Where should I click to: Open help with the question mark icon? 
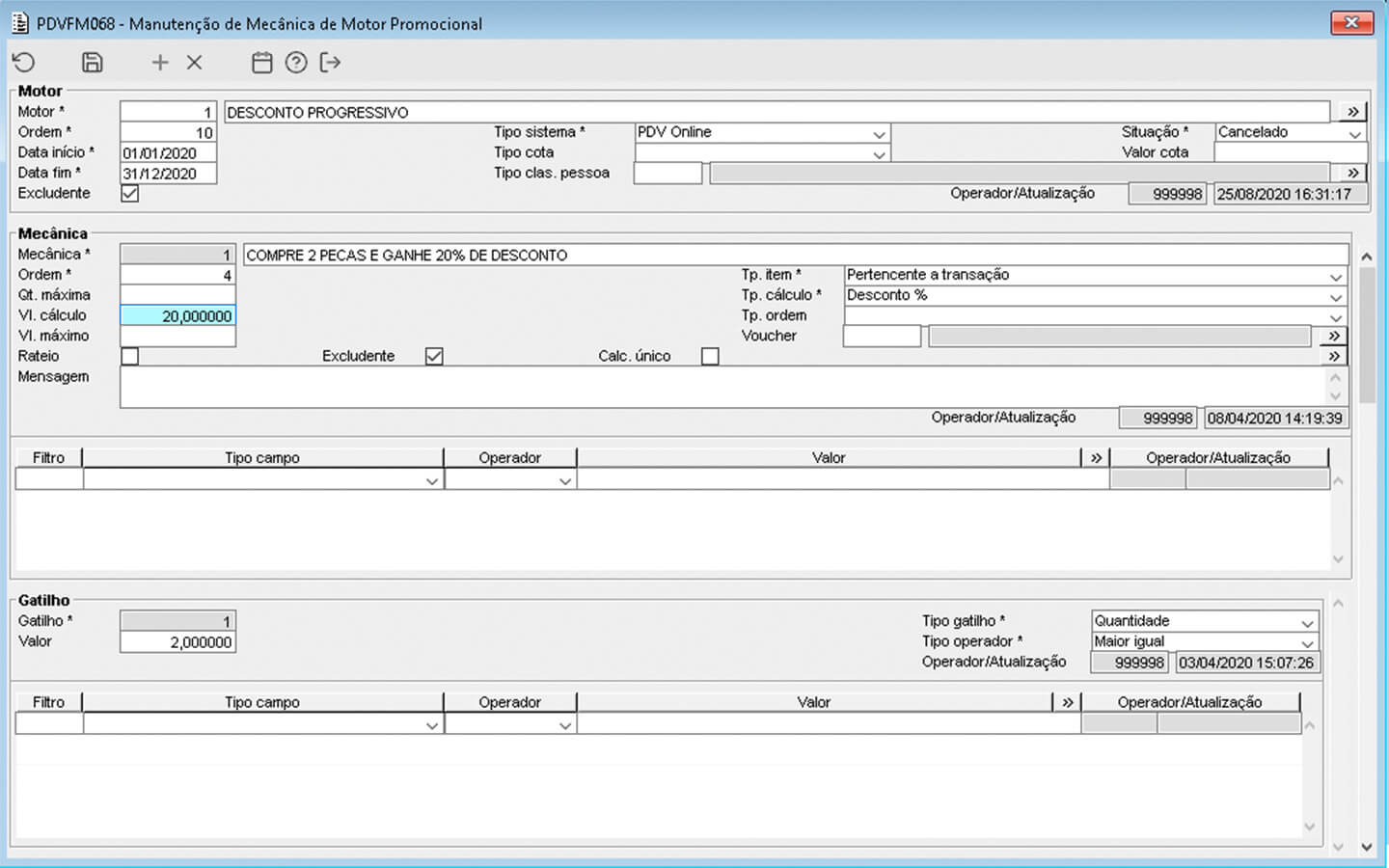pos(296,63)
